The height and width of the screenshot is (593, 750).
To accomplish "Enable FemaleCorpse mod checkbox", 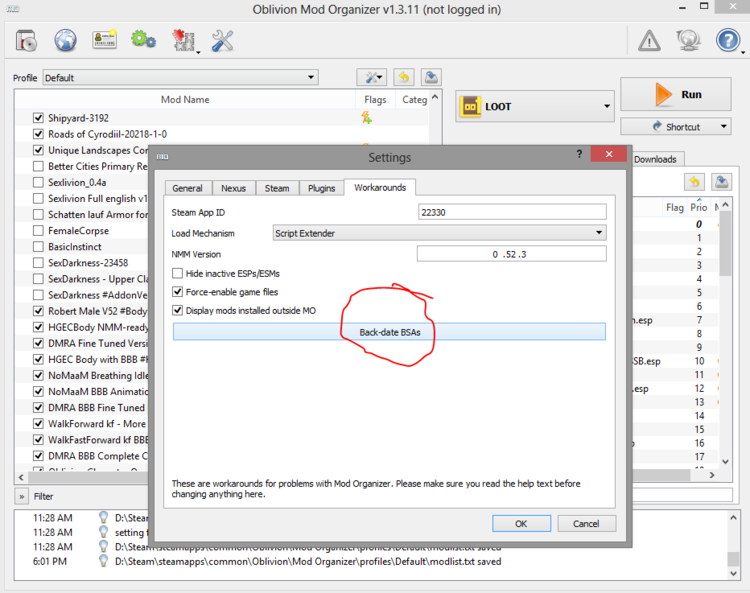I will tap(38, 231).
